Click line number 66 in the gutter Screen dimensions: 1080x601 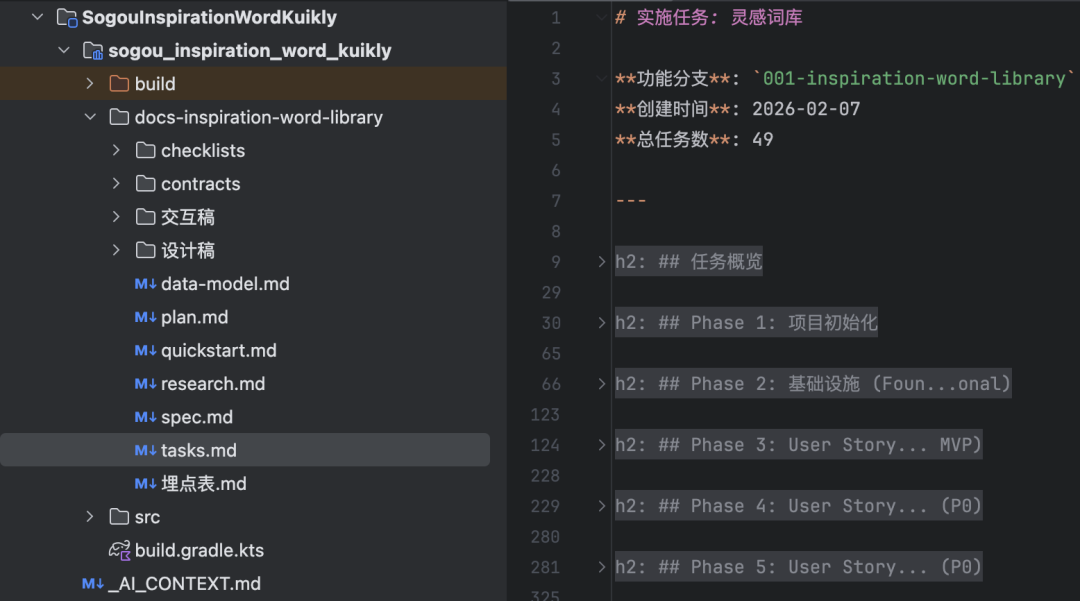[x=551, y=384]
